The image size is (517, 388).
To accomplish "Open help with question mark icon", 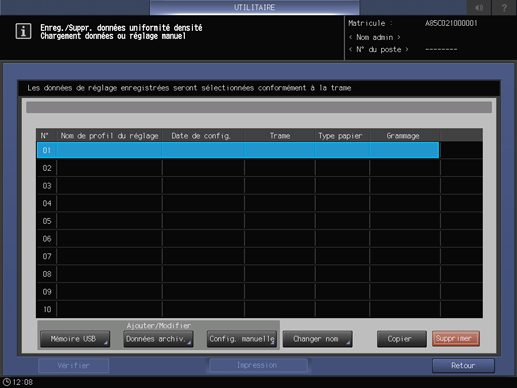I will [504, 7].
